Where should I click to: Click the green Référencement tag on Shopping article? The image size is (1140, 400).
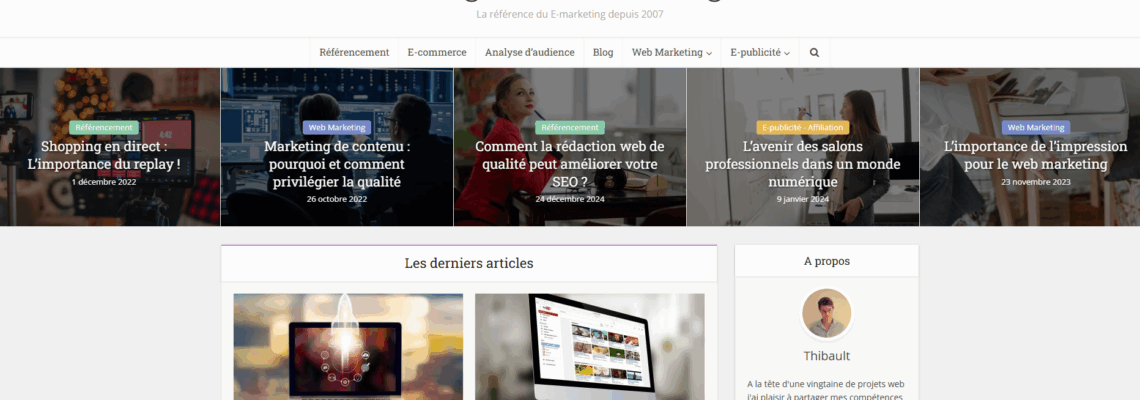tap(104, 128)
